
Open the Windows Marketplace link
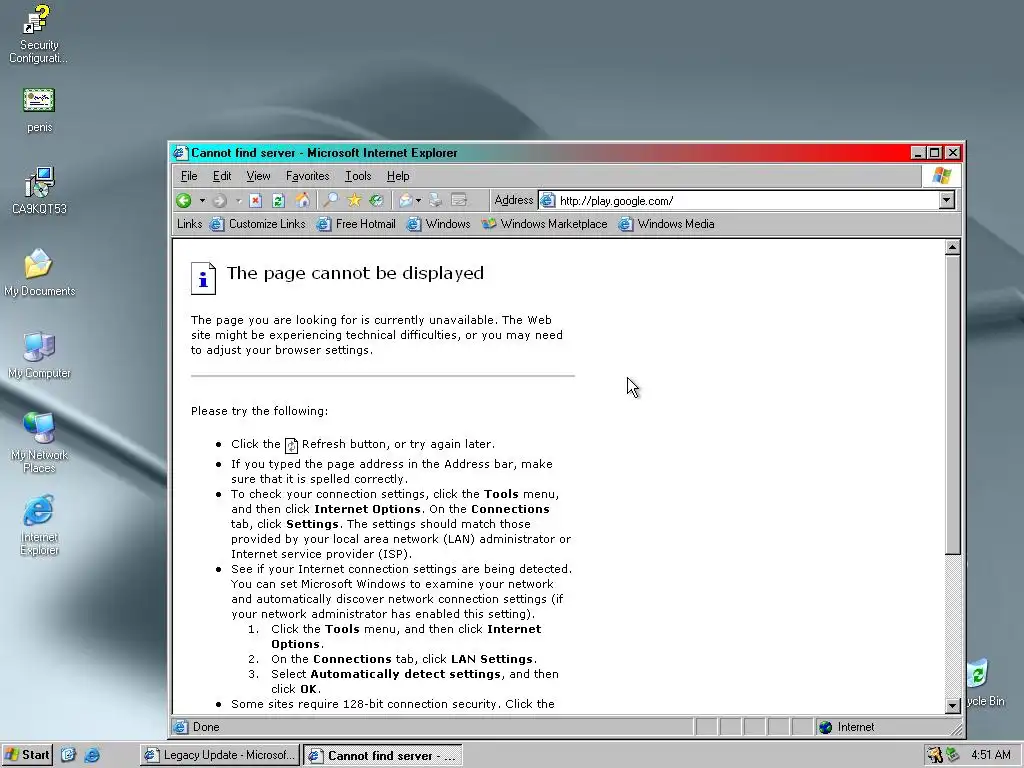[544, 224]
